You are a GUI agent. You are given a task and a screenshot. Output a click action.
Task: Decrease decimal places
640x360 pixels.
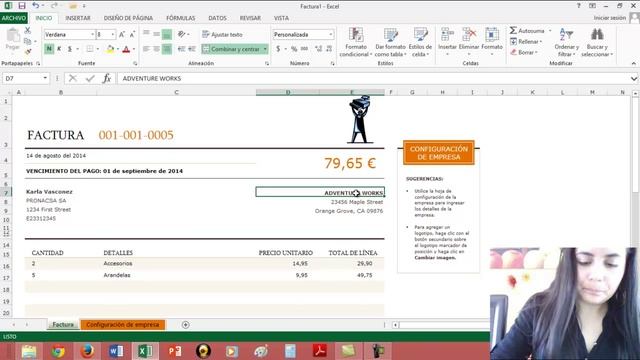point(329,49)
